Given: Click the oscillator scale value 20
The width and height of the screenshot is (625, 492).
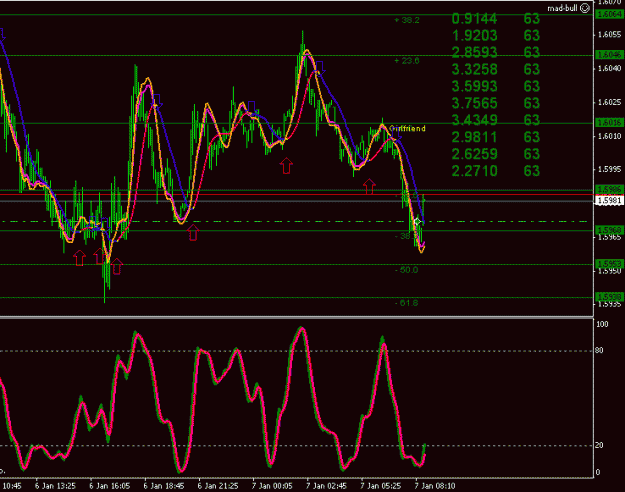Looking at the screenshot, I should tap(599, 445).
